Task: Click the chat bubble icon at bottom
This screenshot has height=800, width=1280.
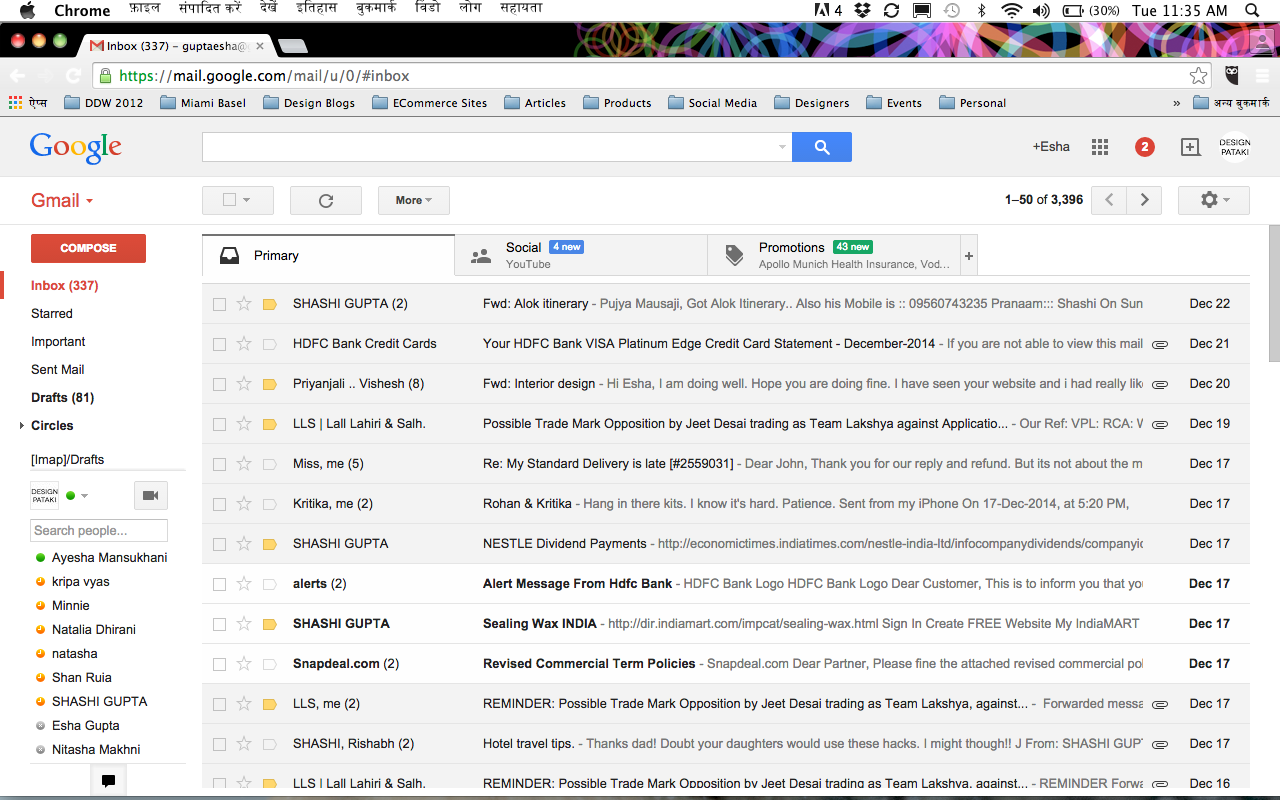Action: tap(108, 781)
